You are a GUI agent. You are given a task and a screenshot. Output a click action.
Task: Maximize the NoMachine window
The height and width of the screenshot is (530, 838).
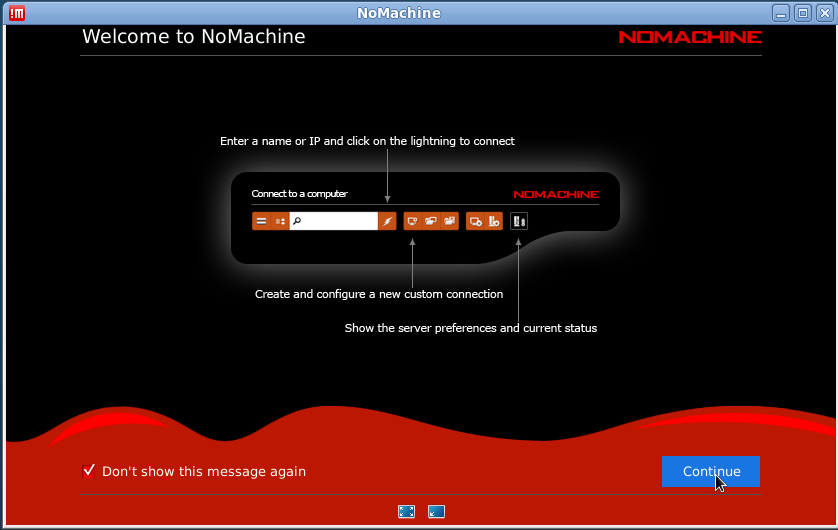tap(803, 13)
